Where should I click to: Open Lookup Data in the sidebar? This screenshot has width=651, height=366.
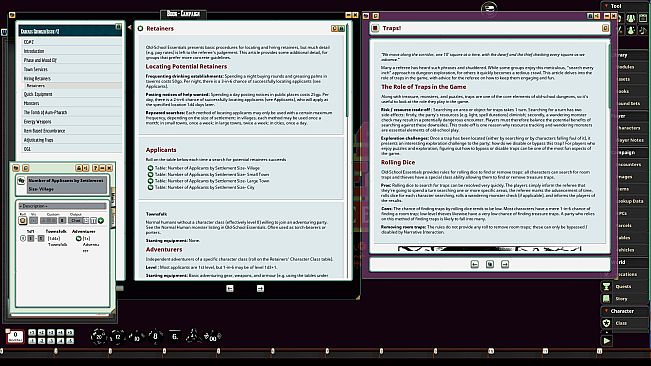pyautogui.click(x=631, y=201)
